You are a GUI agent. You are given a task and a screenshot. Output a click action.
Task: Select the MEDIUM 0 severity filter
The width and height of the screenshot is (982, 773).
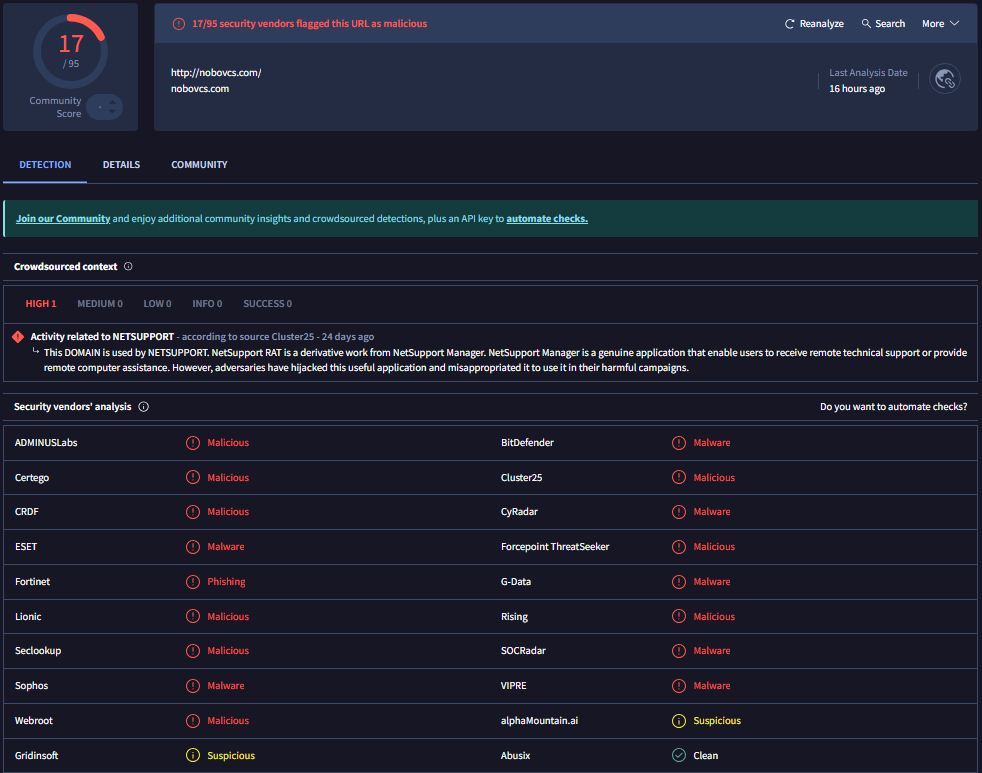100,304
